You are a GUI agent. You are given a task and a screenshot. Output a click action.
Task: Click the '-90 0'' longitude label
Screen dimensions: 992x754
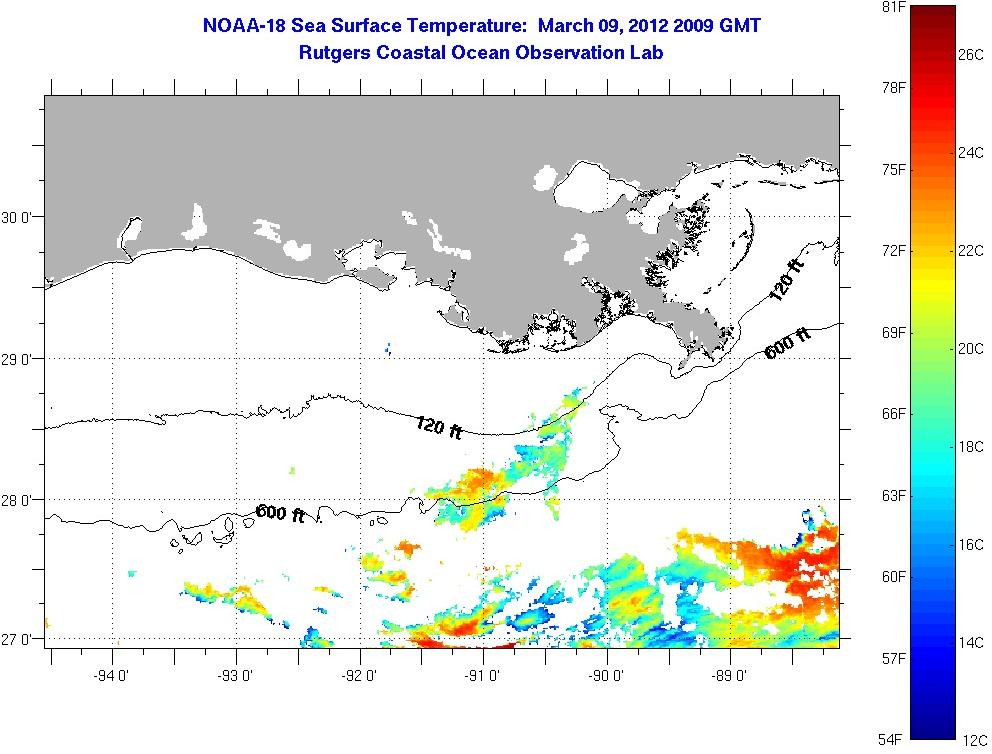[x=605, y=676]
